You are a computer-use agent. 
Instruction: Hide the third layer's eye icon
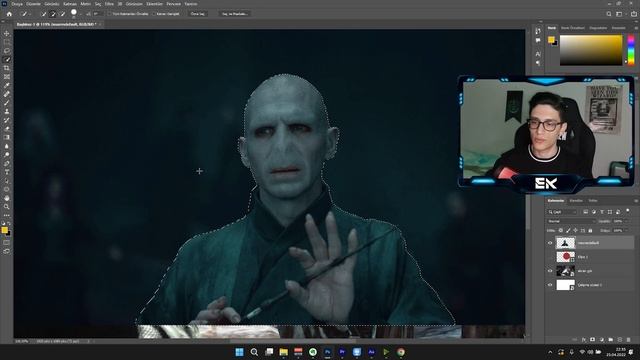(550, 271)
